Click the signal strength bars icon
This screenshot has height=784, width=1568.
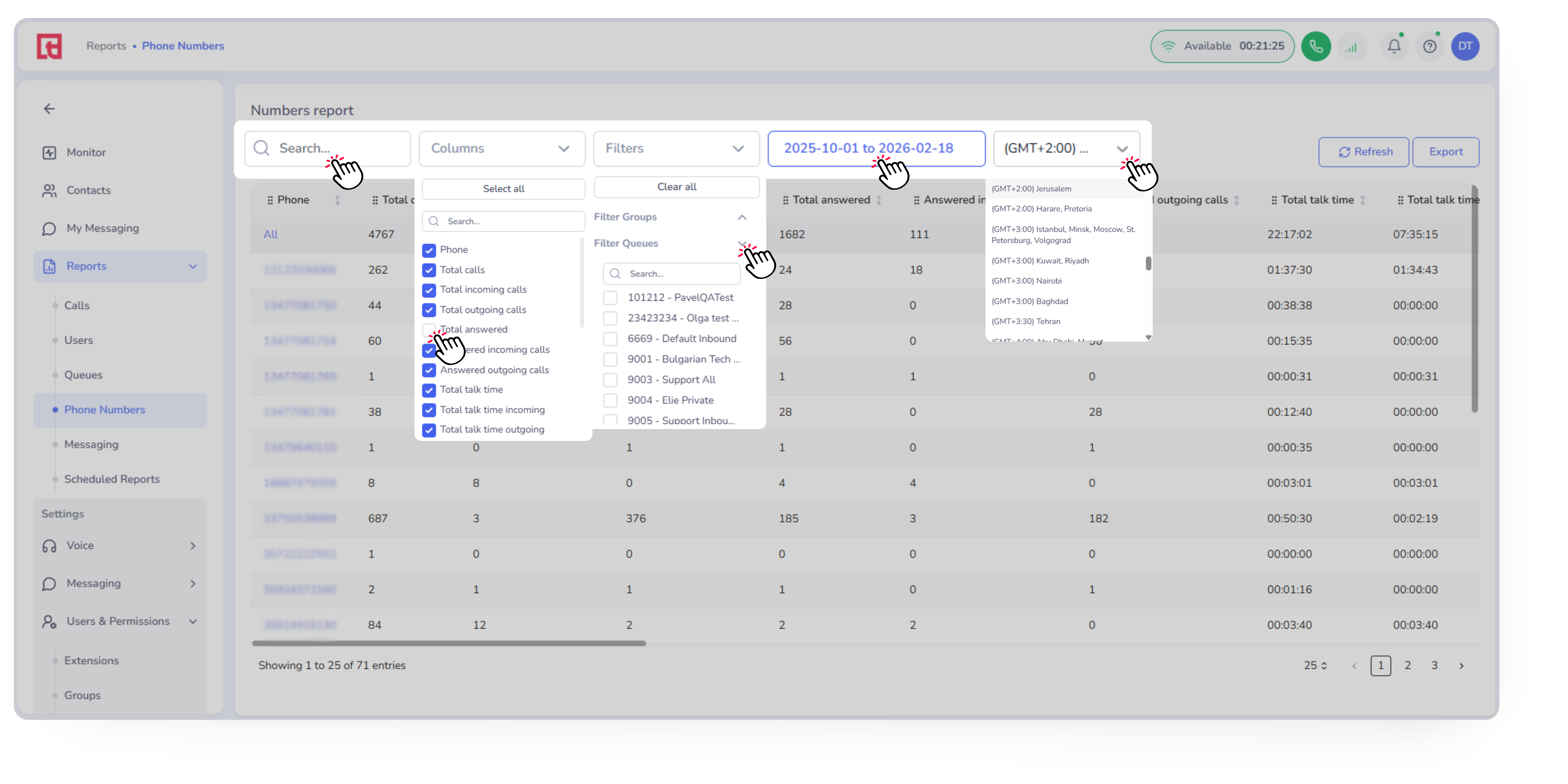[x=1351, y=46]
